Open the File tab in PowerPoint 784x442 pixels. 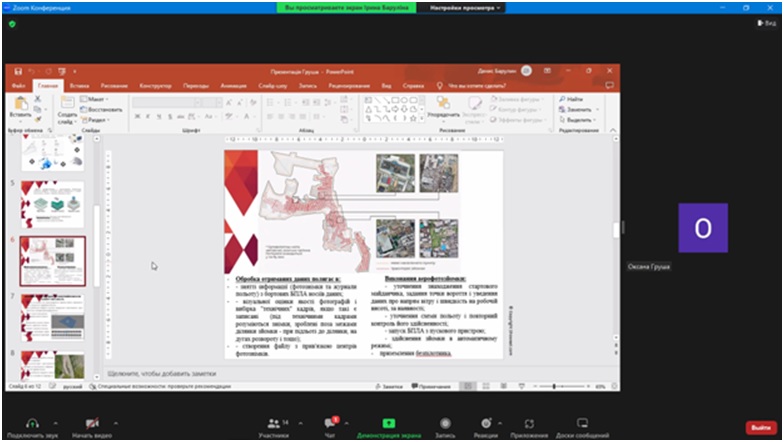pos(18,86)
